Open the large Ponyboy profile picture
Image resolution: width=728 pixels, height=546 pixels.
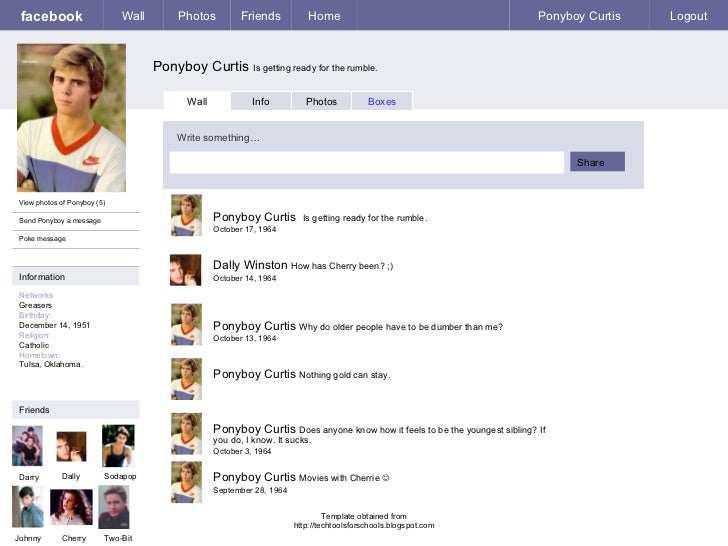click(x=72, y=118)
